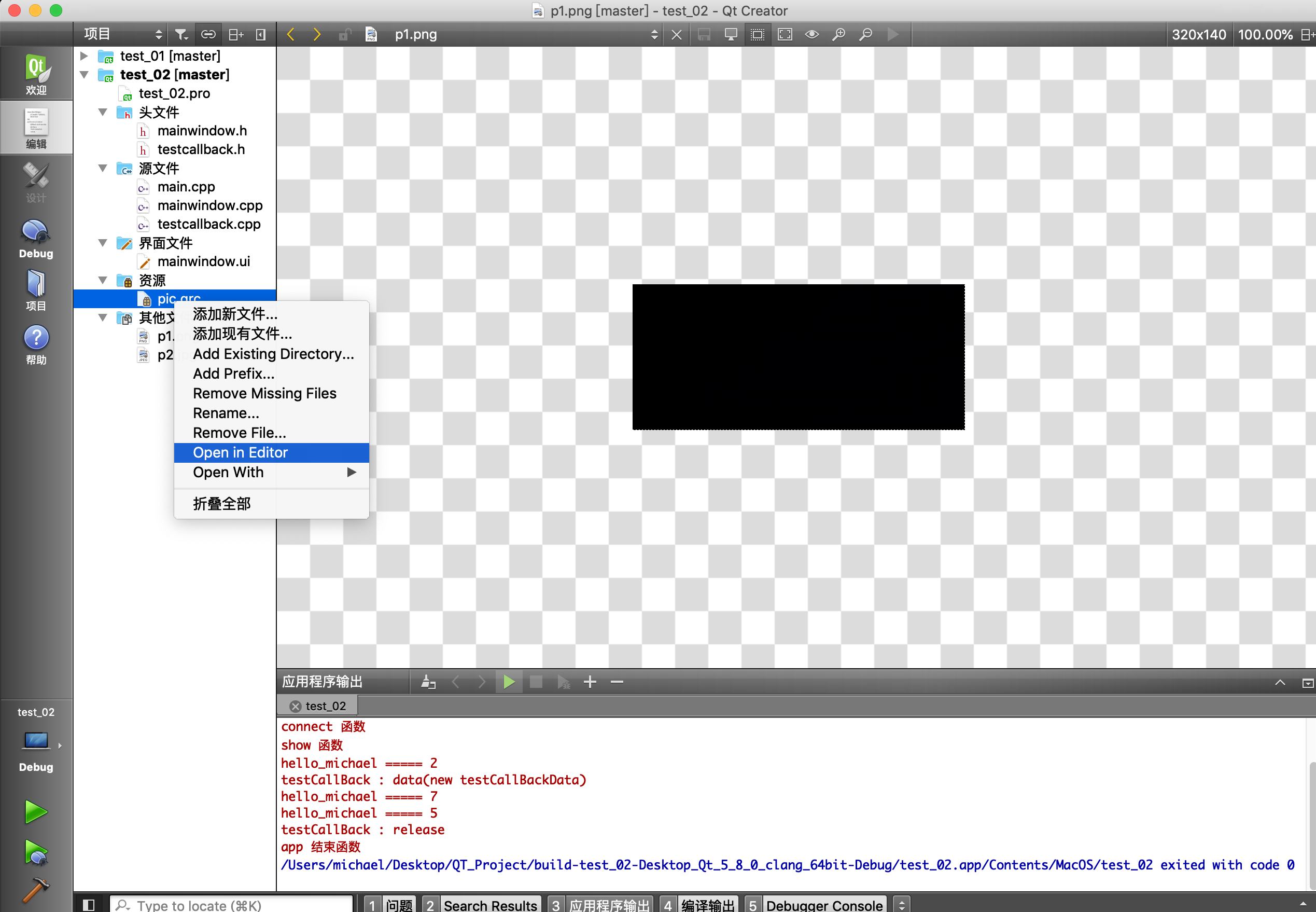Choose Remove Missing Files from menu
1316x912 pixels.
264,393
